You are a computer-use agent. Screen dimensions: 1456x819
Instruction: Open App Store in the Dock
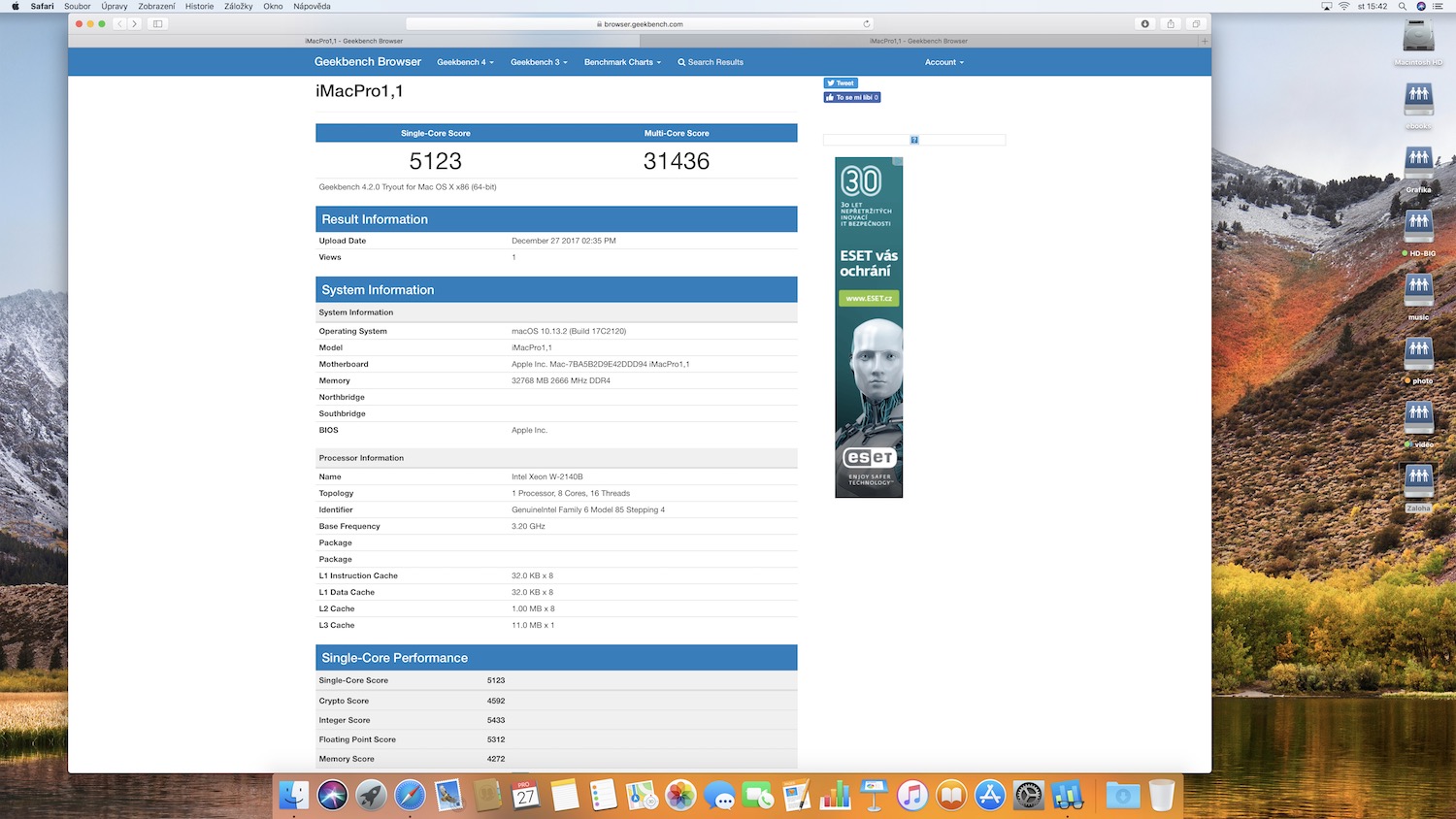990,796
